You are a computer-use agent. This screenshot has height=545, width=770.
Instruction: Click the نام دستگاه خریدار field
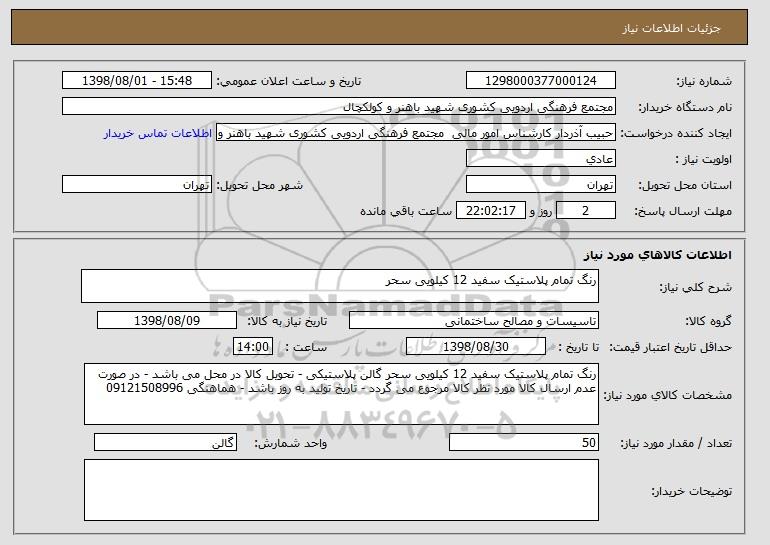click(339, 107)
